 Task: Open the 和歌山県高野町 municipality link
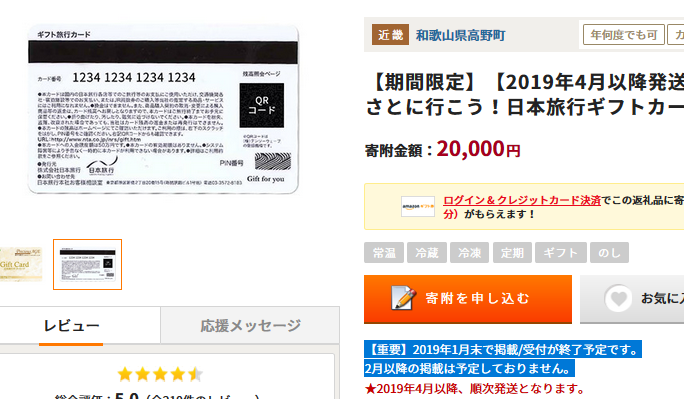pyautogui.click(x=460, y=35)
